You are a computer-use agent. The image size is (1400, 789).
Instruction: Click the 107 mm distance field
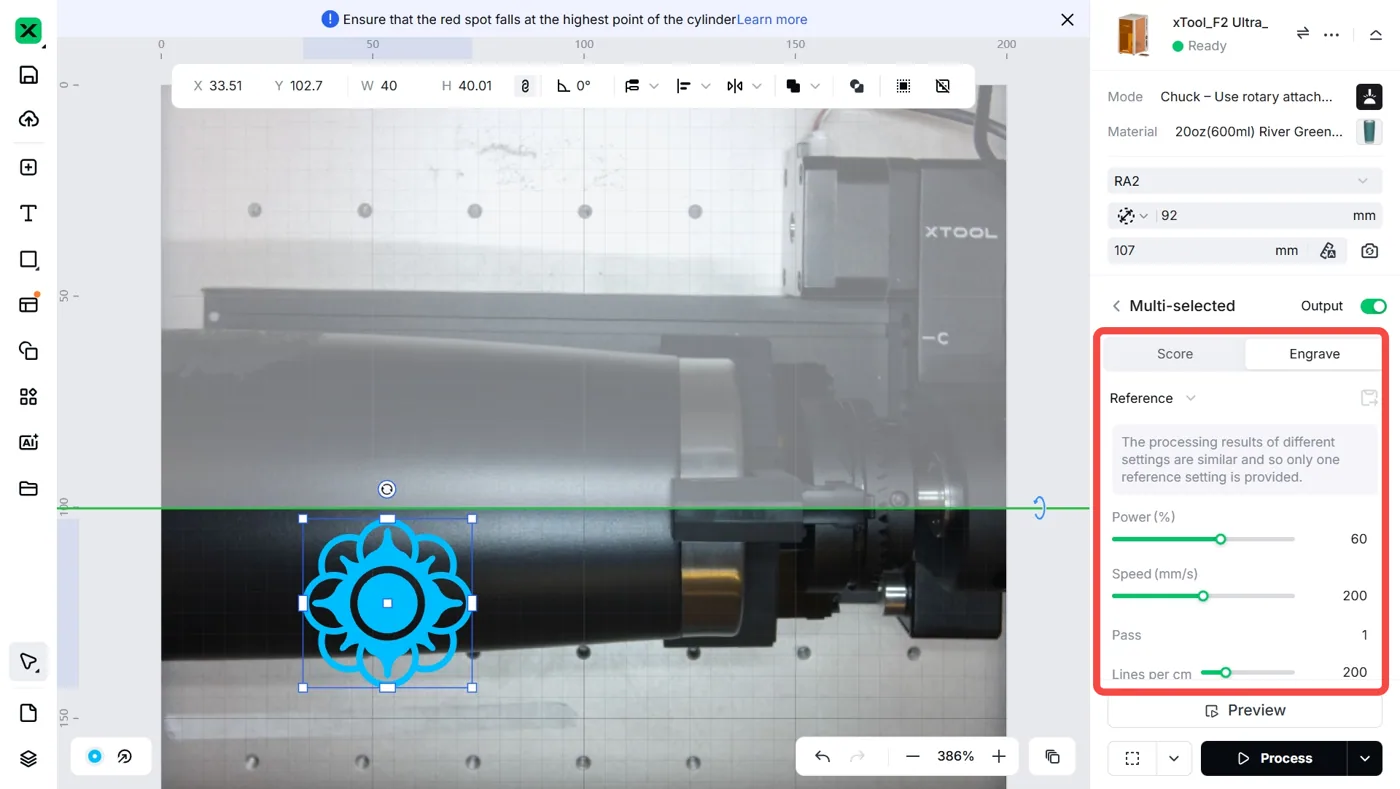1206,251
